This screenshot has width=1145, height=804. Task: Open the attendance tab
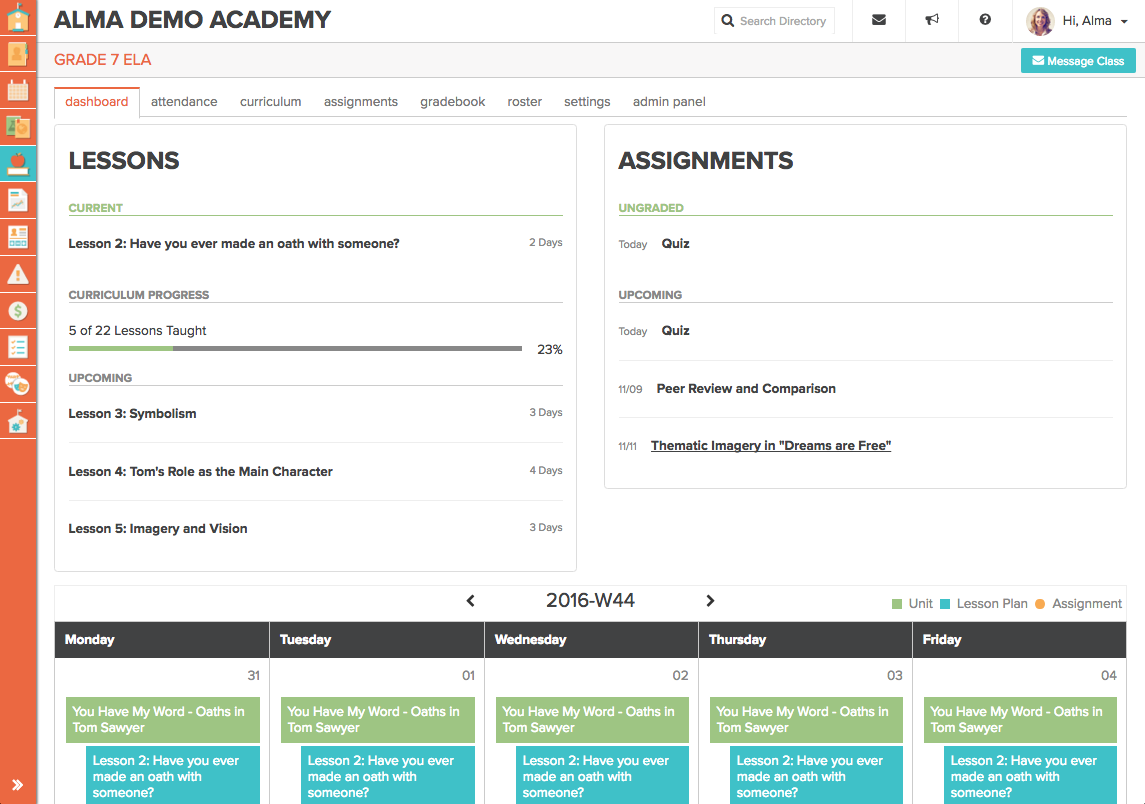coord(184,102)
